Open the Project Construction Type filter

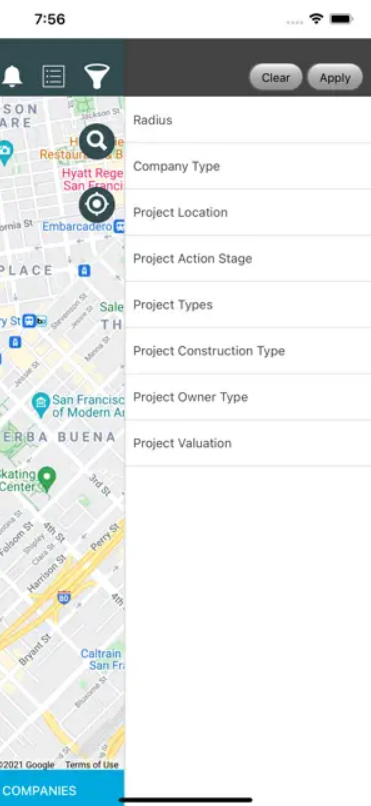pyautogui.click(x=248, y=351)
